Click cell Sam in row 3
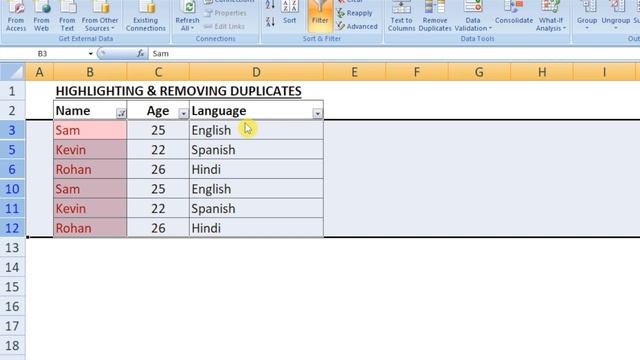This screenshot has width=640, height=360. (x=90, y=130)
